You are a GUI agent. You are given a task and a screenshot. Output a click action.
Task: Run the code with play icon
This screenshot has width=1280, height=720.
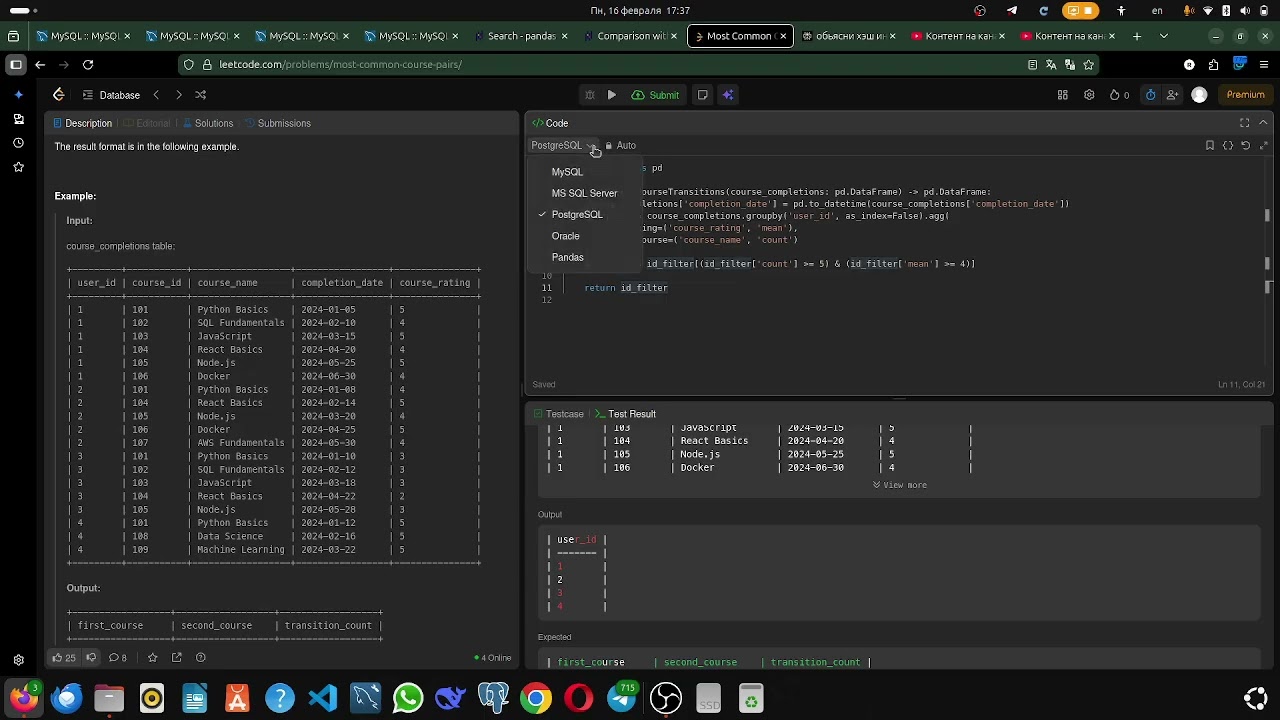611,95
